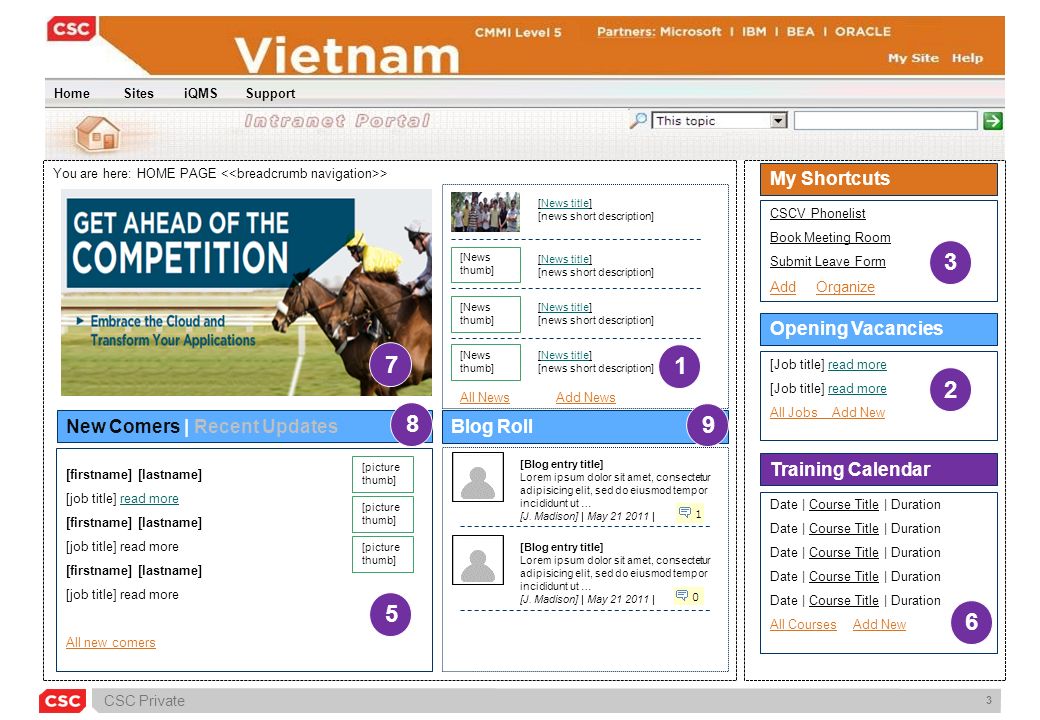Click Add New in Training Calendar
Screen dimensions: 1040x720
point(879,625)
